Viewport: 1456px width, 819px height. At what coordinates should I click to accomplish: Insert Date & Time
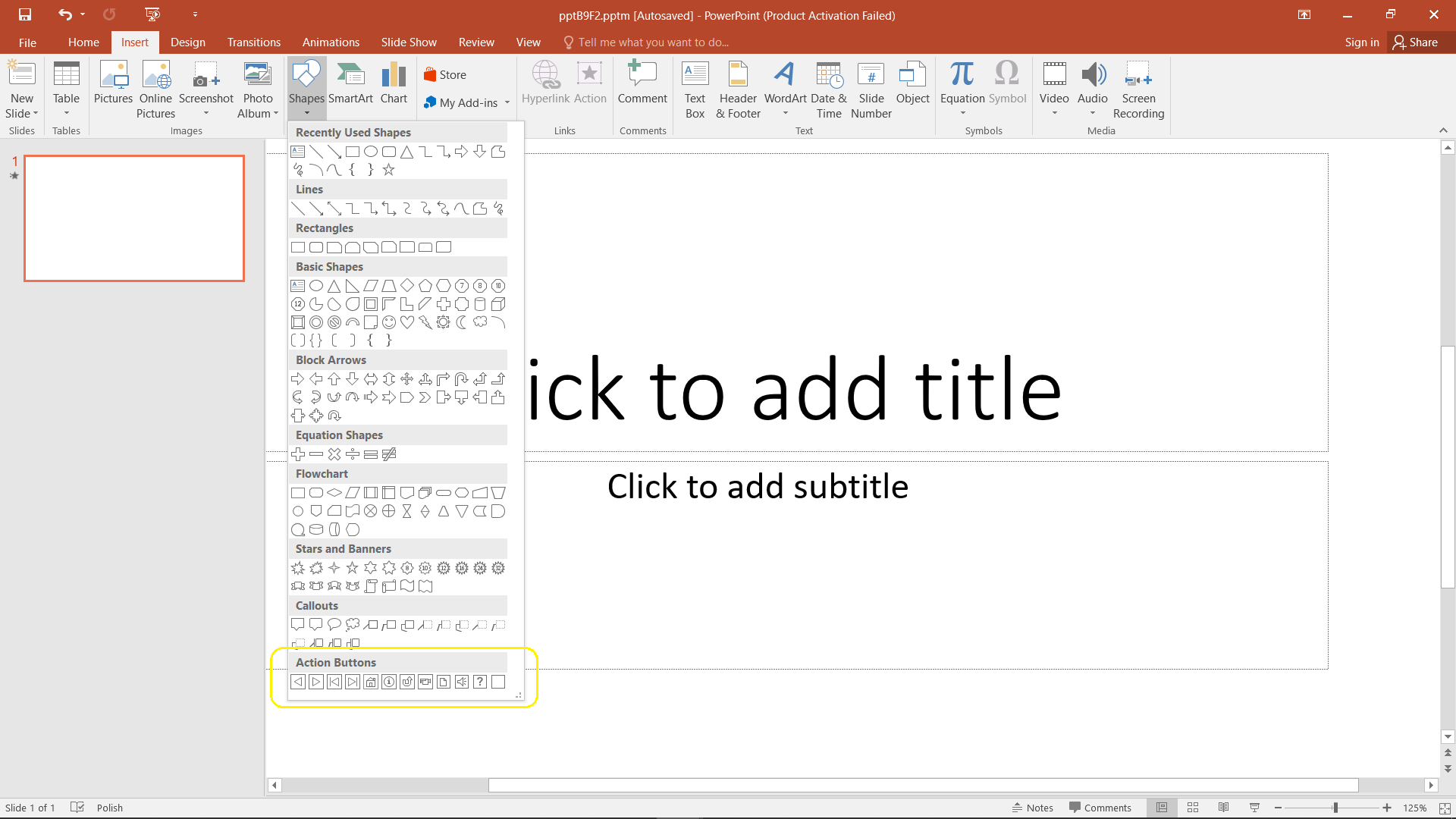point(829,89)
